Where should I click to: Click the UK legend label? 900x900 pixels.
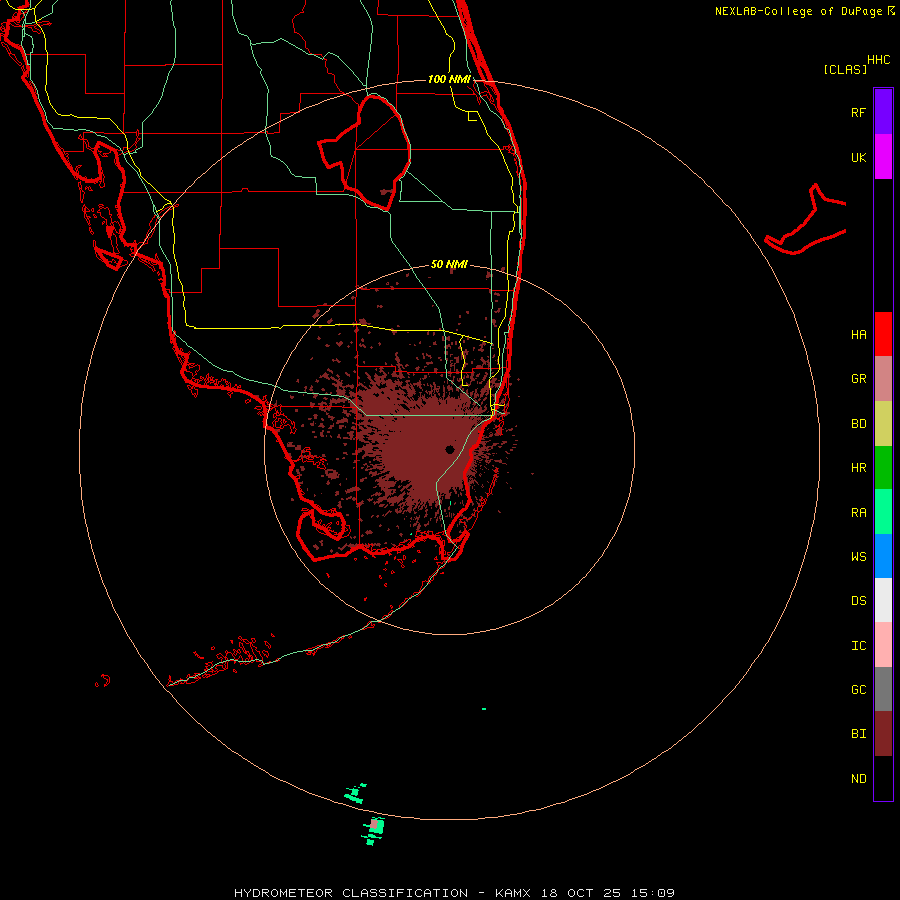pyautogui.click(x=858, y=157)
